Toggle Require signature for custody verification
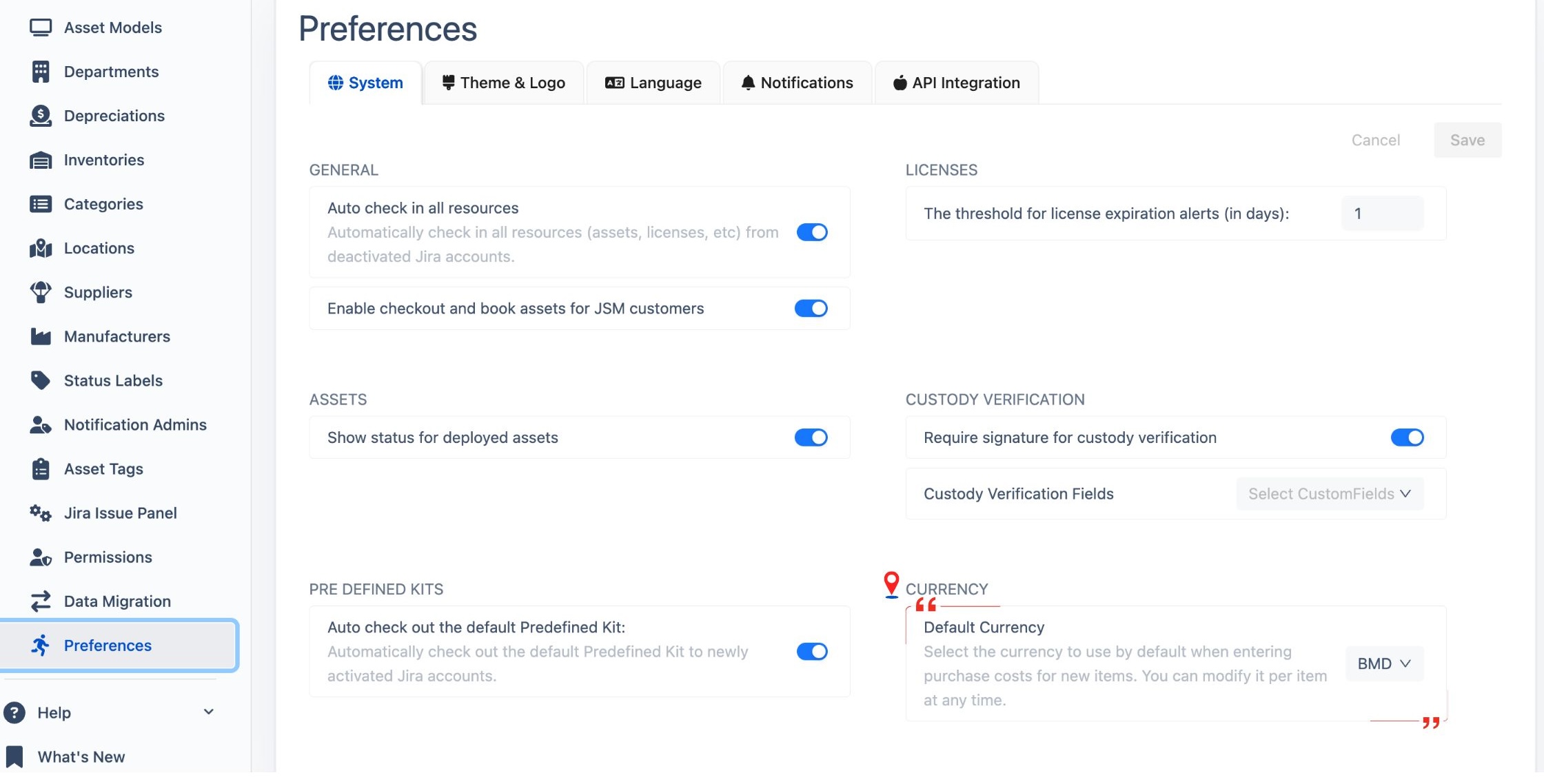 1407,437
